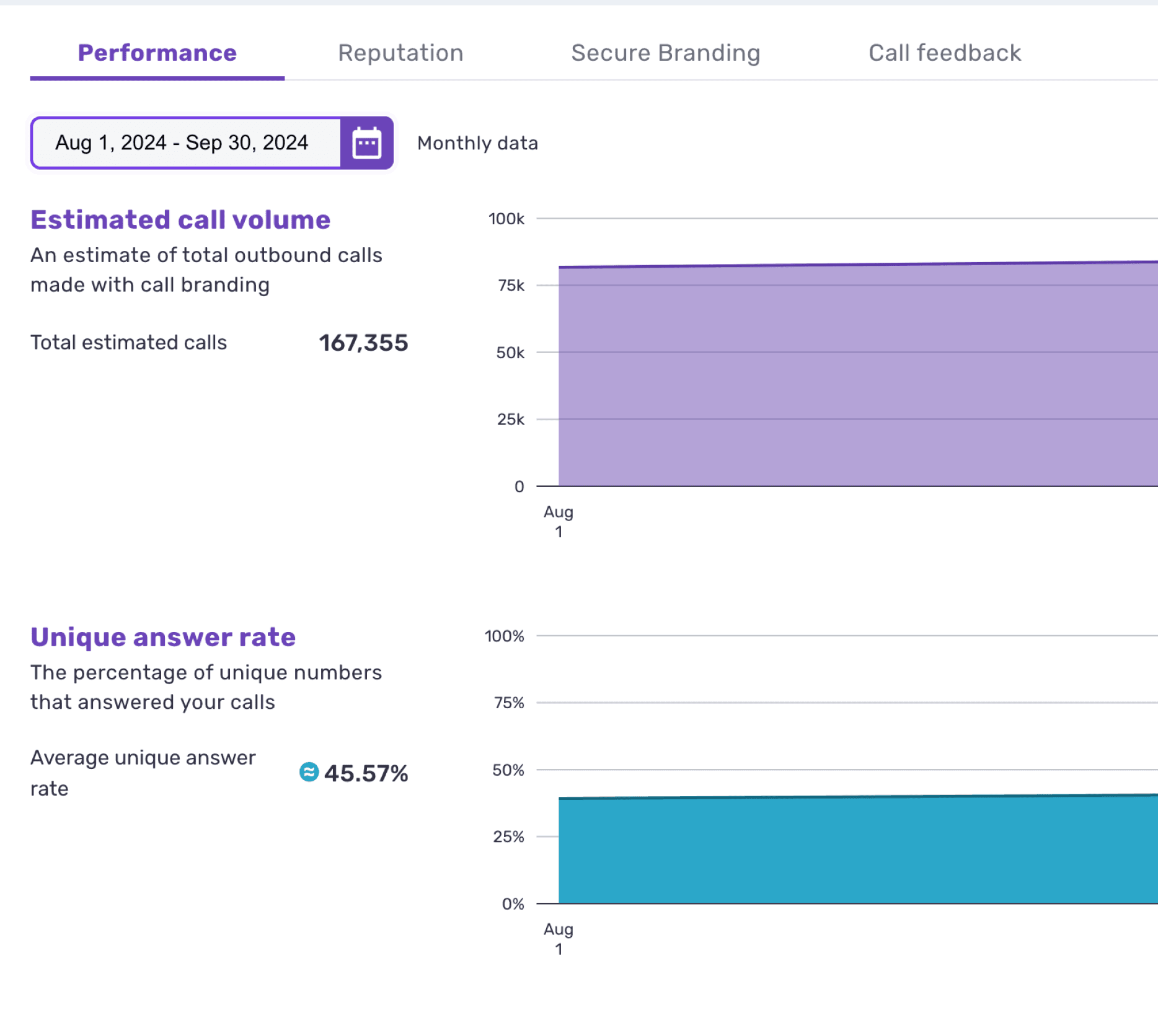Open the Secure Branding tab
This screenshot has height=1036, width=1158.
click(x=665, y=53)
